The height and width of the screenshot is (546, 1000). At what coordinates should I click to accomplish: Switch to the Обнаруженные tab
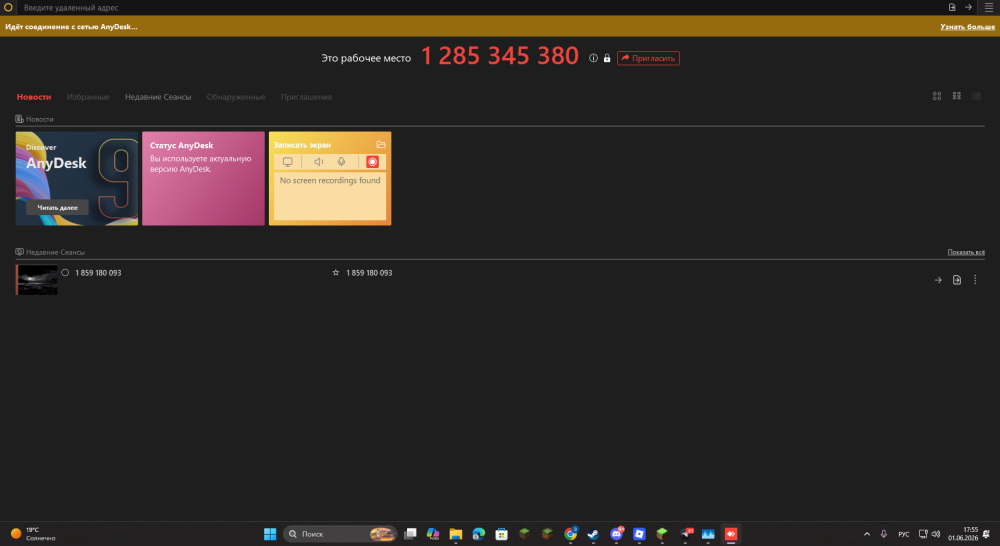pos(236,97)
